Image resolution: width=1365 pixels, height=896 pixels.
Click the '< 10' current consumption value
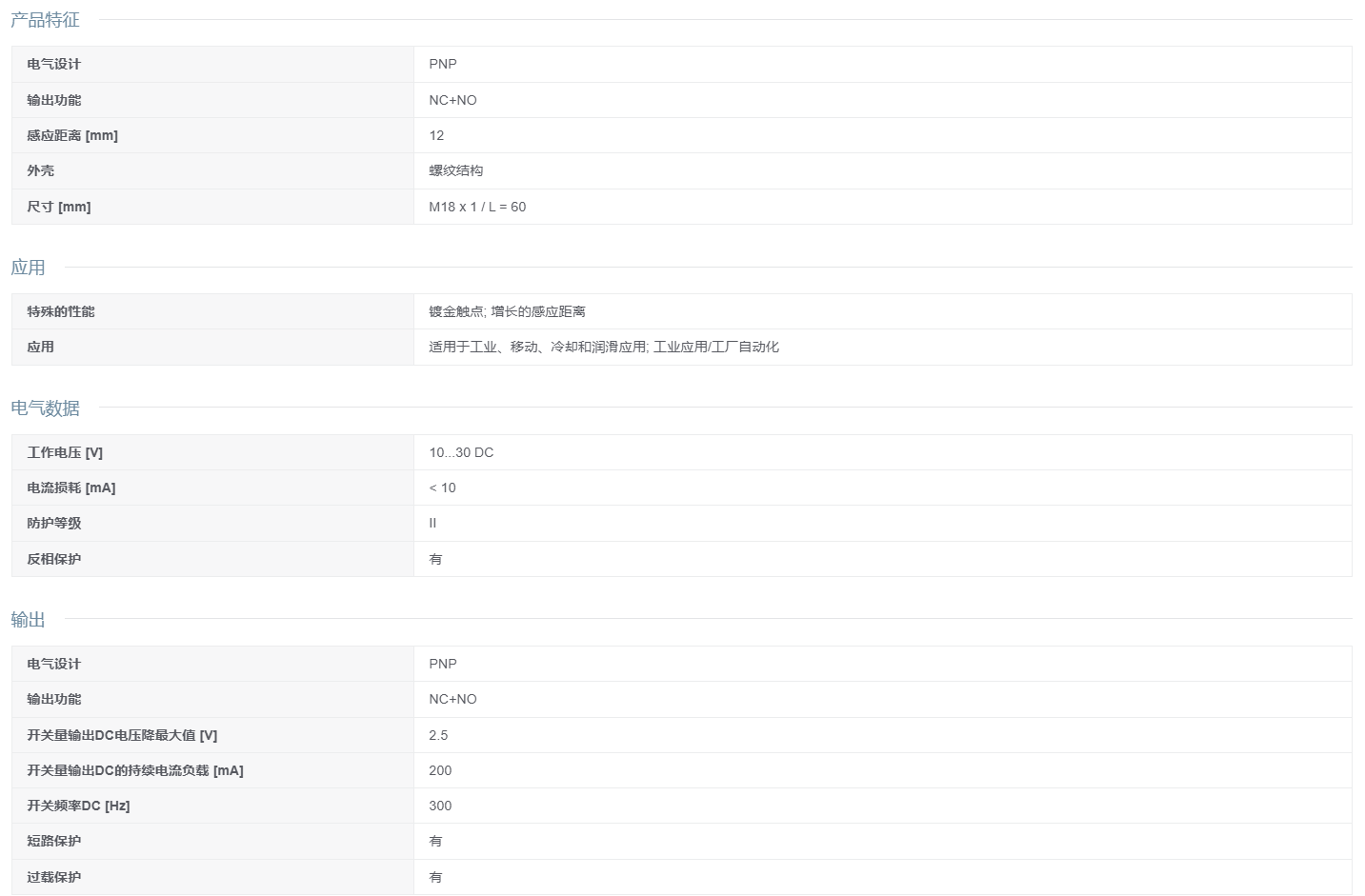tap(442, 488)
